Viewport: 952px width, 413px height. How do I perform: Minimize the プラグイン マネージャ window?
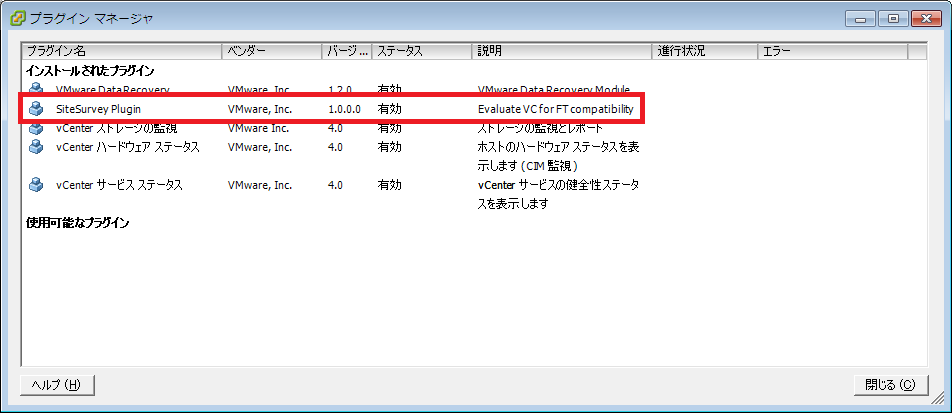pyautogui.click(x=860, y=18)
